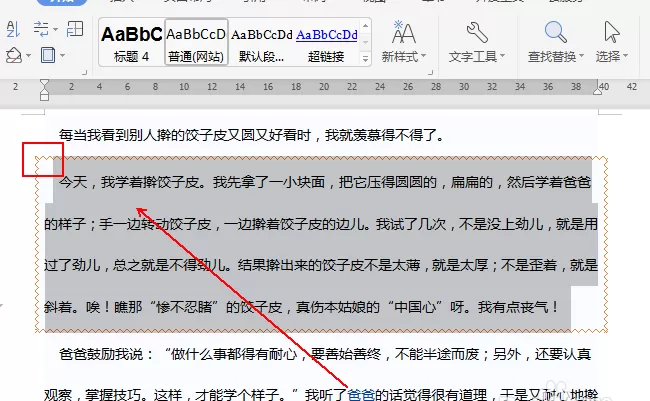
Task: Click the table grid icon in paragraph group
Action: click(75, 29)
